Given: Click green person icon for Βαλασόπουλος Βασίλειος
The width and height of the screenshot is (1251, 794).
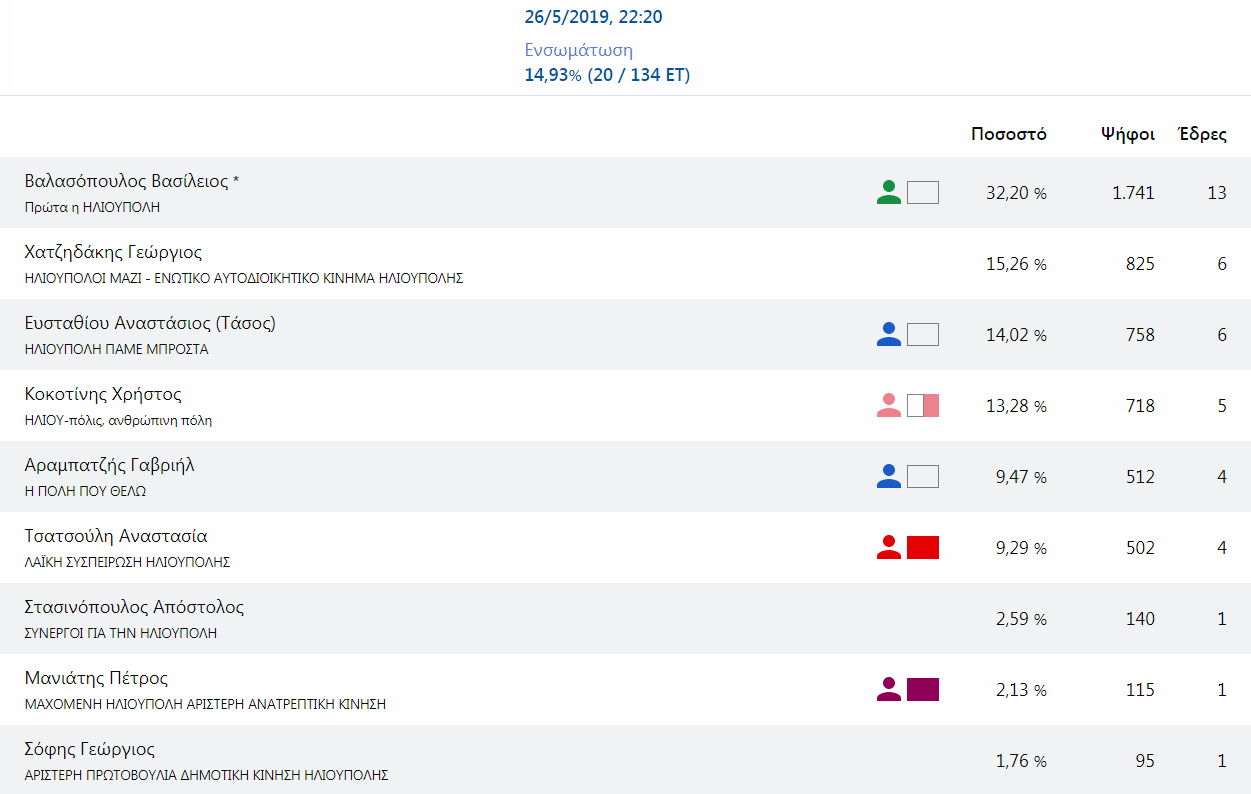Looking at the screenshot, I should click(x=888, y=192).
